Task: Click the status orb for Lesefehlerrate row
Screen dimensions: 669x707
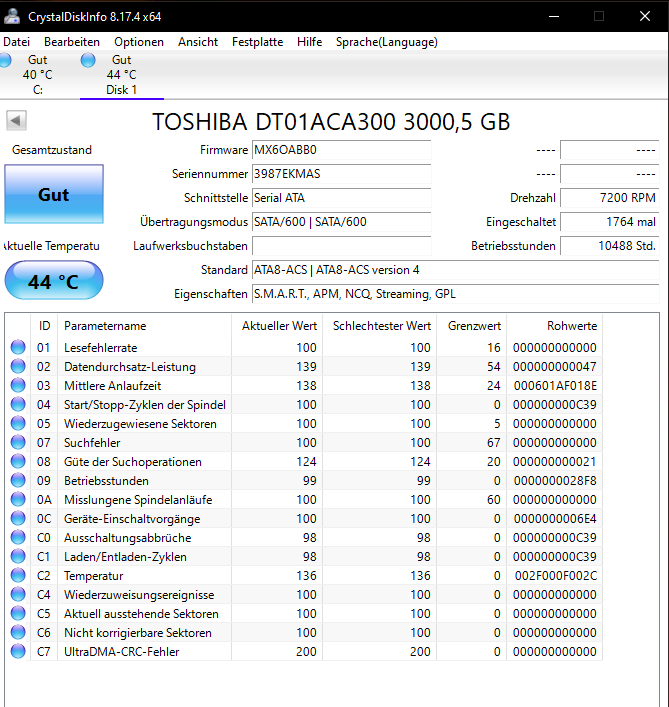Action: pyautogui.click(x=18, y=347)
